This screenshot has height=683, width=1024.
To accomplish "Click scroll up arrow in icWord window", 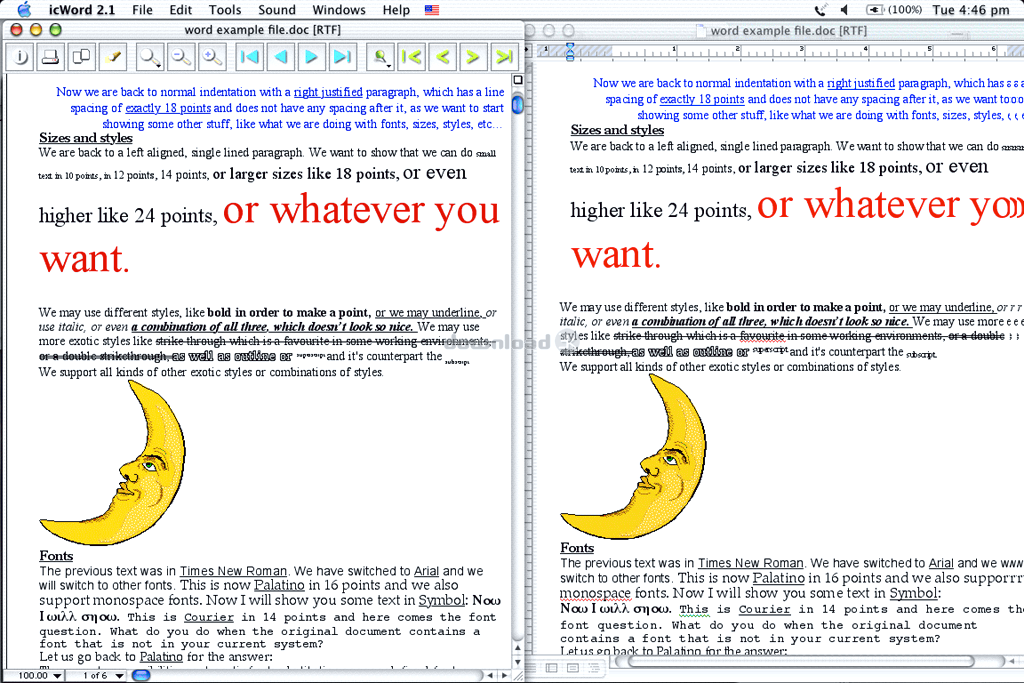I will pos(518,648).
